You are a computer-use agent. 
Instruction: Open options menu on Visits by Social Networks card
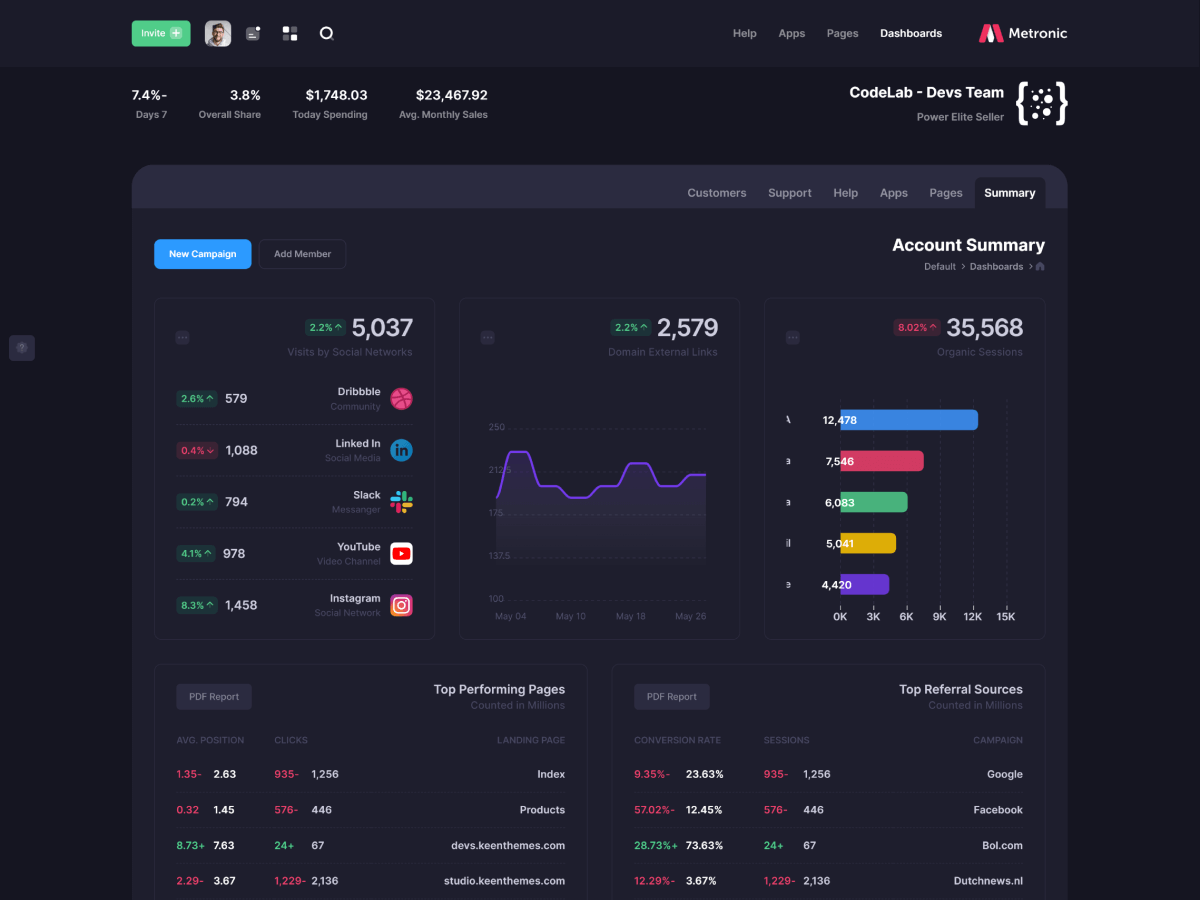pyautogui.click(x=182, y=338)
